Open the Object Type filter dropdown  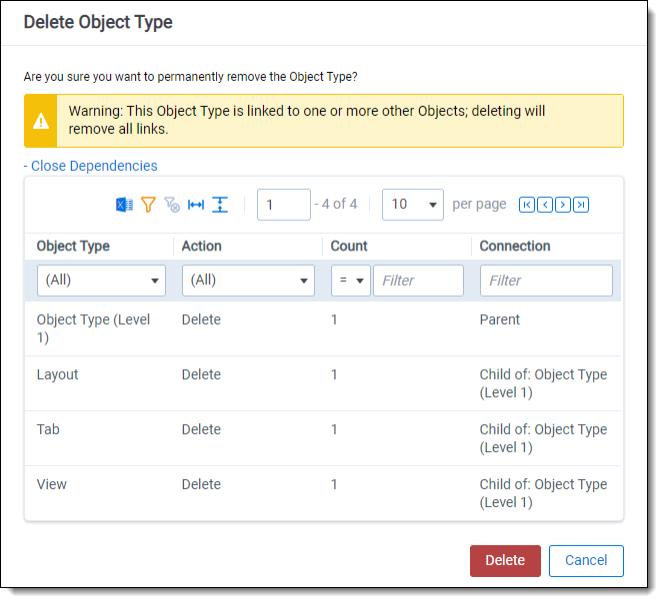point(101,280)
